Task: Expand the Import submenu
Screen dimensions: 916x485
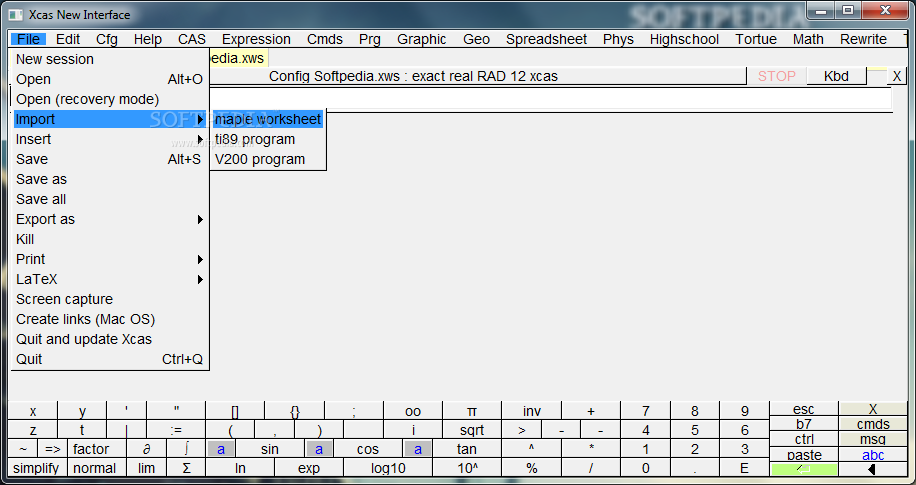Action: 110,119
